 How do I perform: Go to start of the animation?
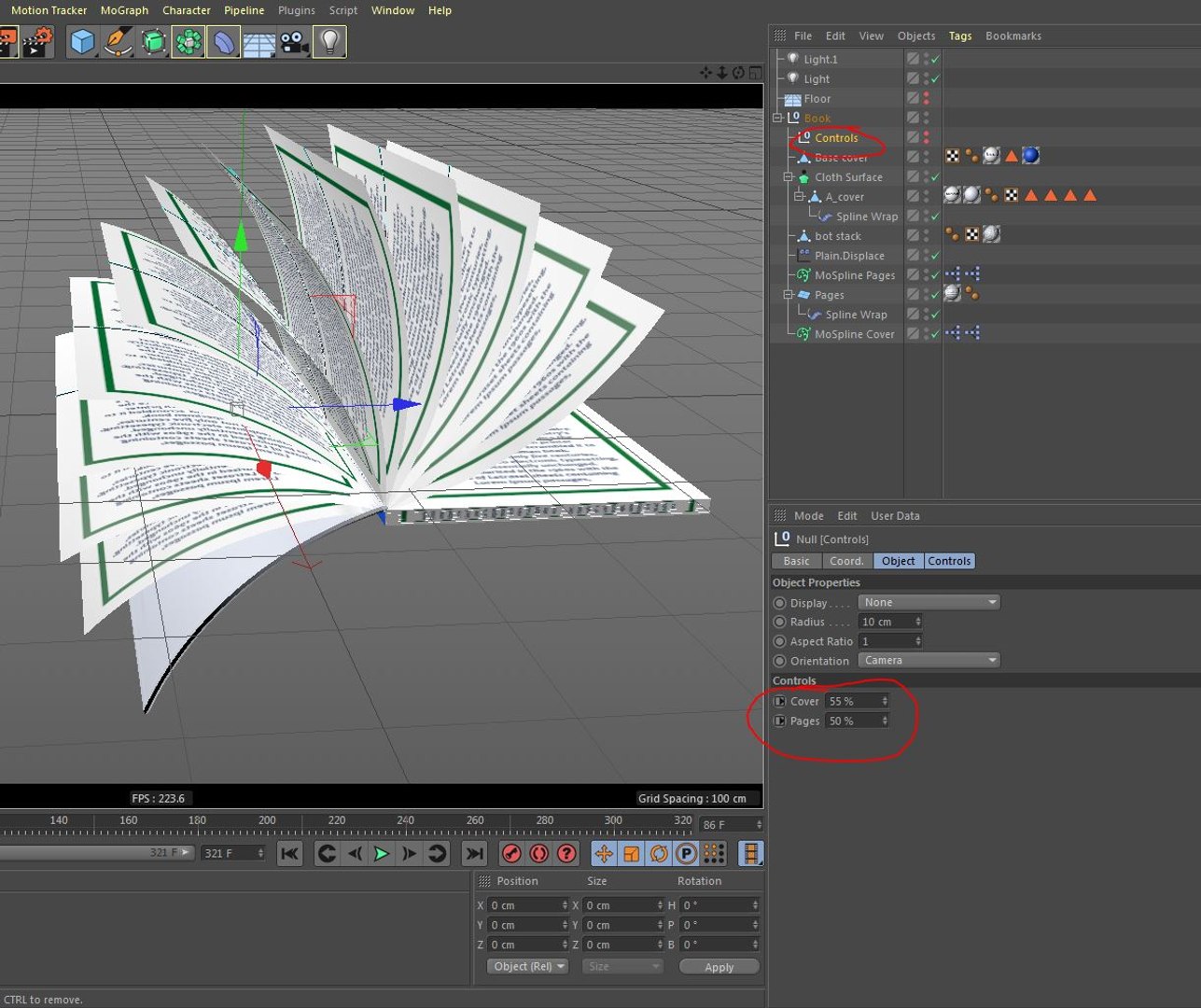290,853
